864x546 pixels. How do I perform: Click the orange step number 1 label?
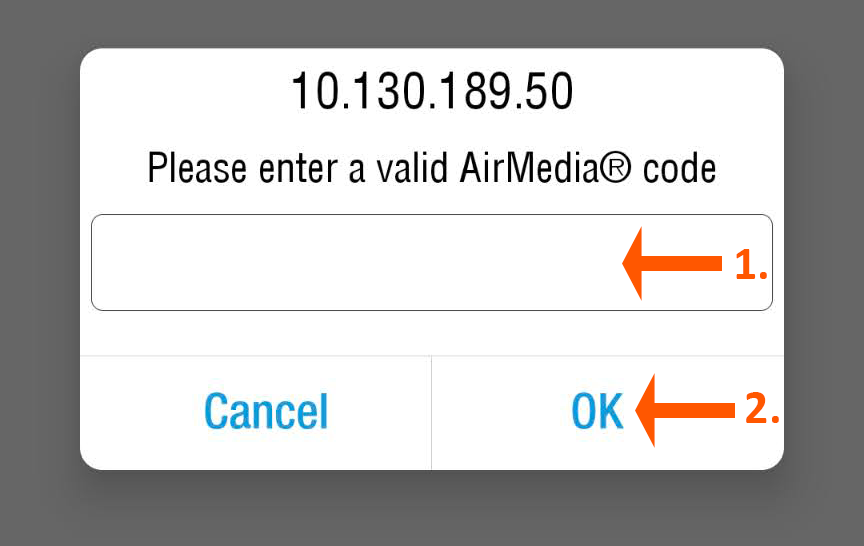click(750, 265)
